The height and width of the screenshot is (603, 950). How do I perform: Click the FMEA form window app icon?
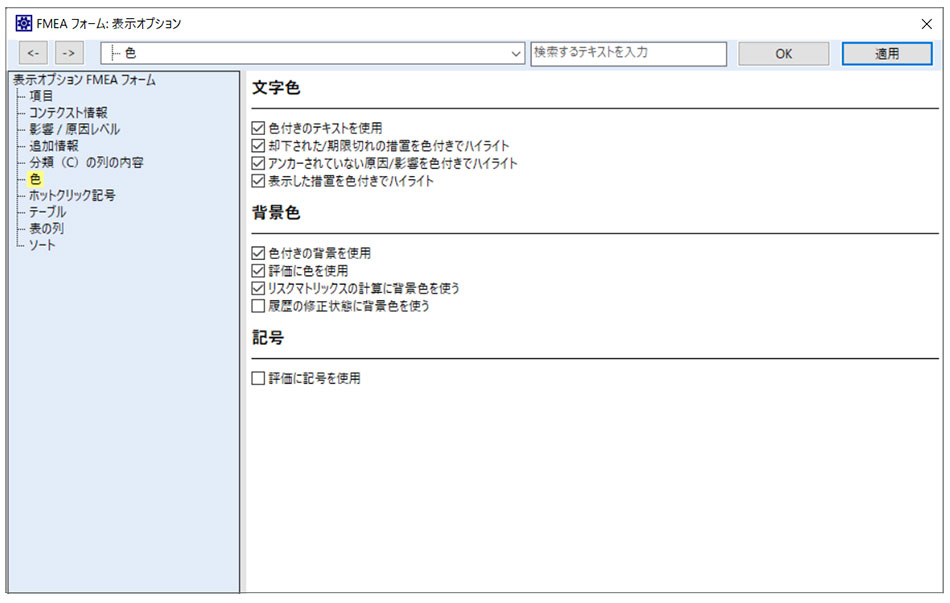(x=23, y=24)
